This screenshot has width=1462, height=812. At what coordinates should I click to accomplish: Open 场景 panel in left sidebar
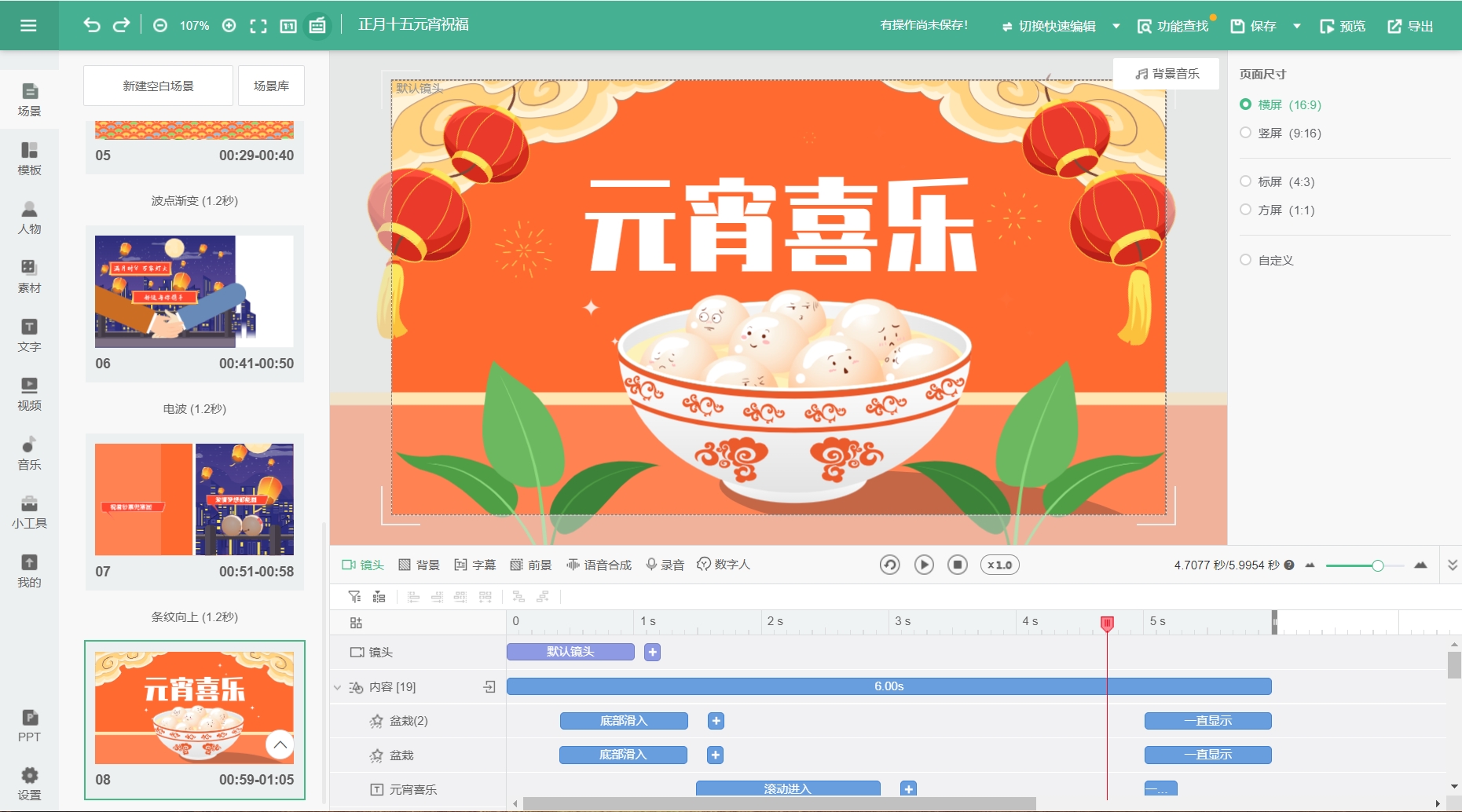pyautogui.click(x=29, y=100)
